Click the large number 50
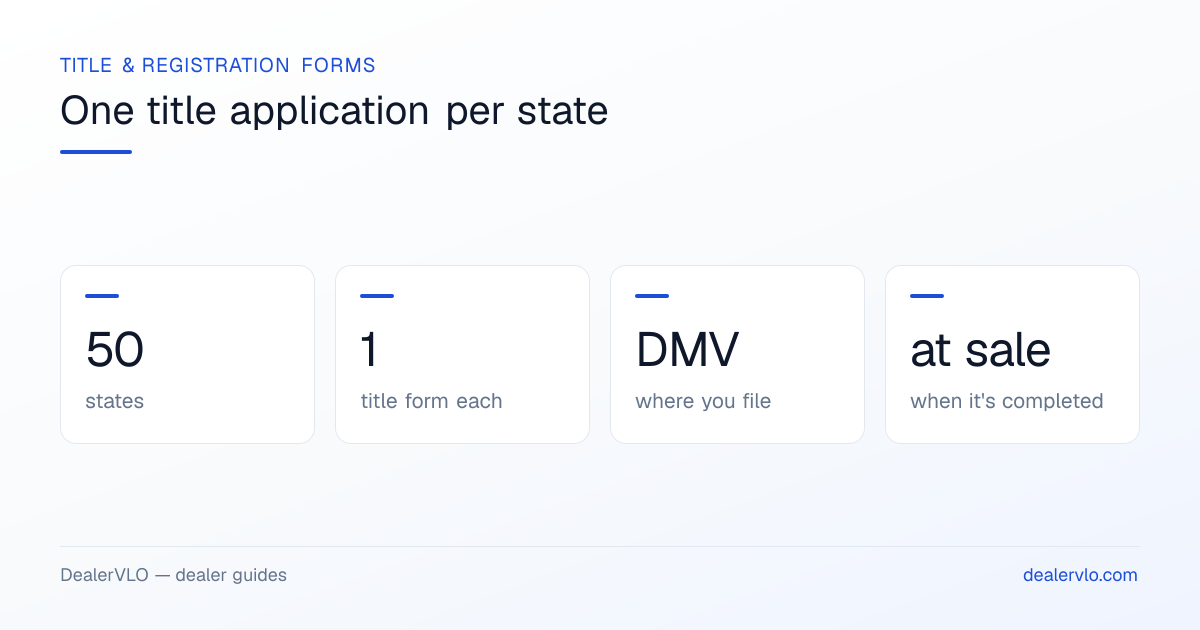This screenshot has width=1200, height=630. point(115,350)
